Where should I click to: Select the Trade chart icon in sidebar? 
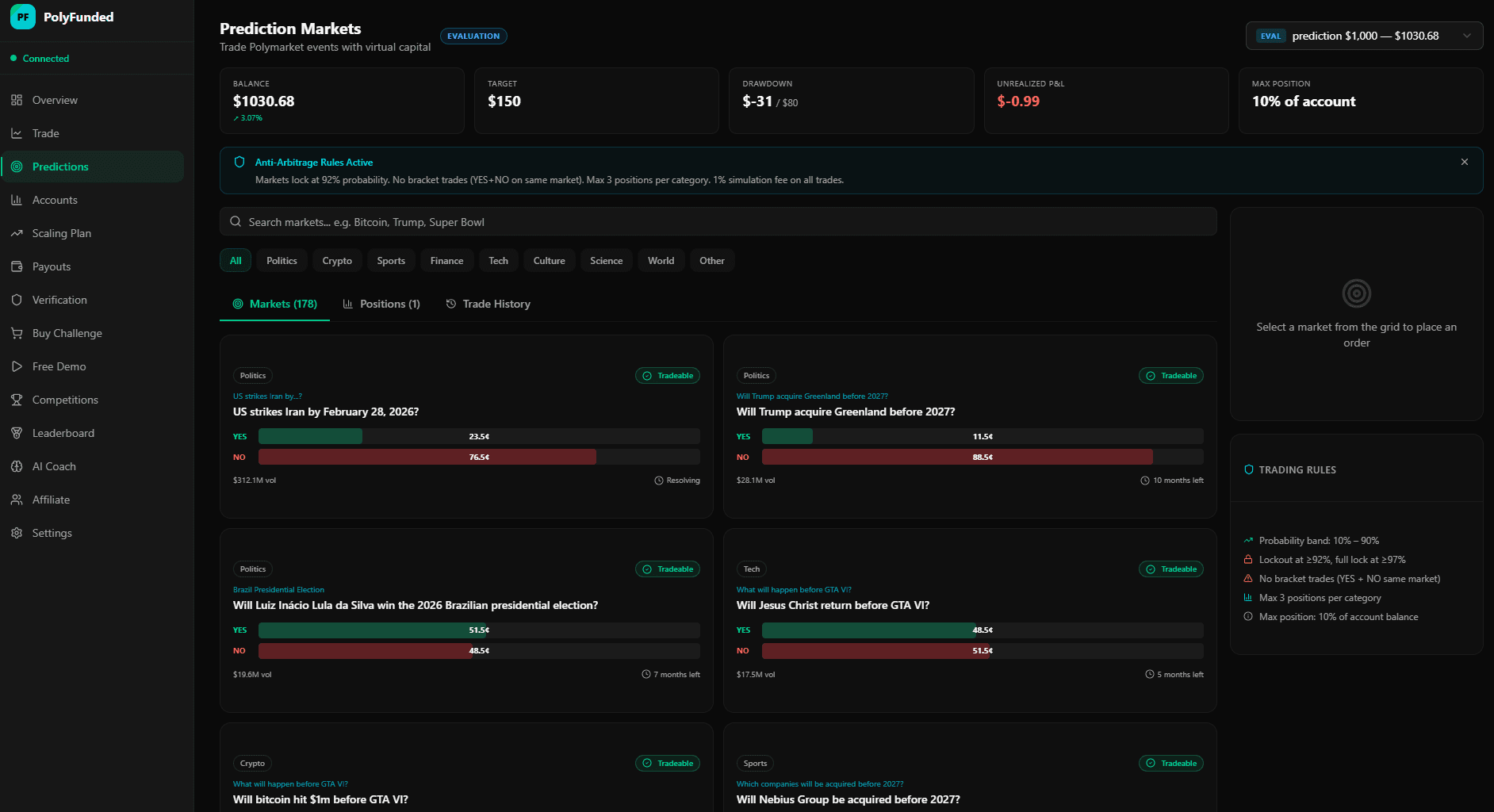pyautogui.click(x=17, y=133)
